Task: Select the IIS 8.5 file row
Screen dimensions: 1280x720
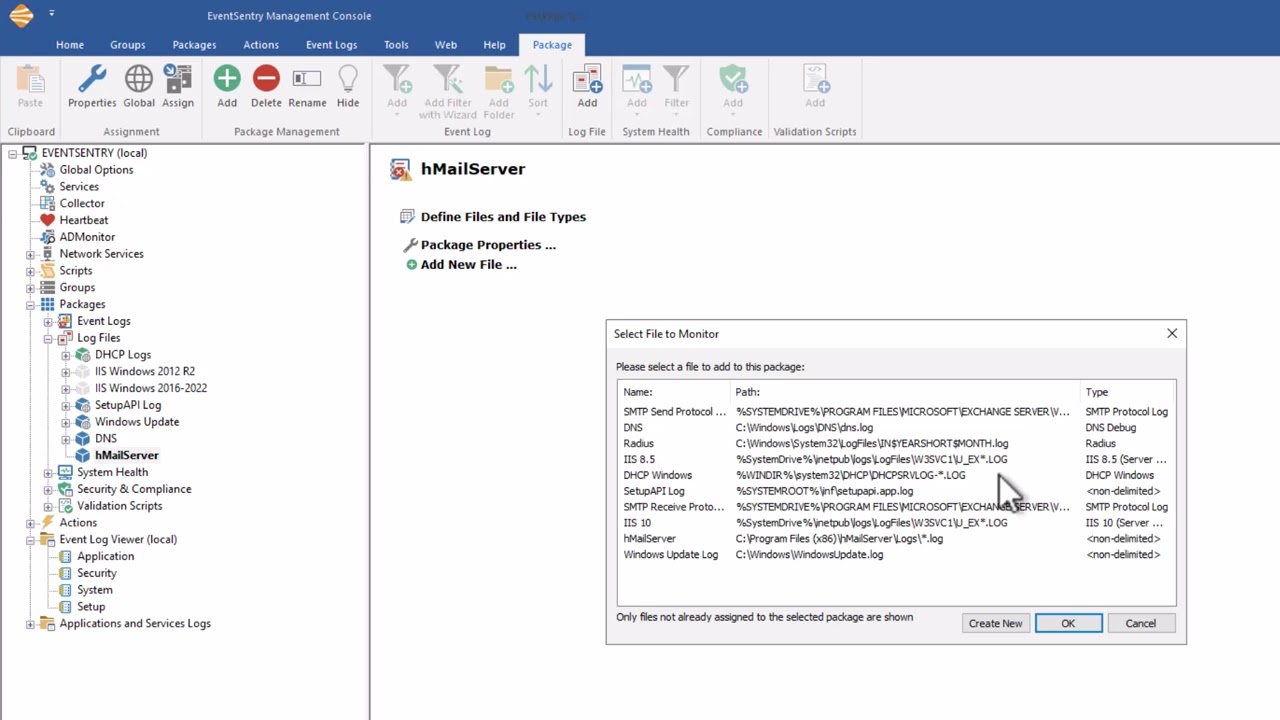Action: [x=896, y=460]
